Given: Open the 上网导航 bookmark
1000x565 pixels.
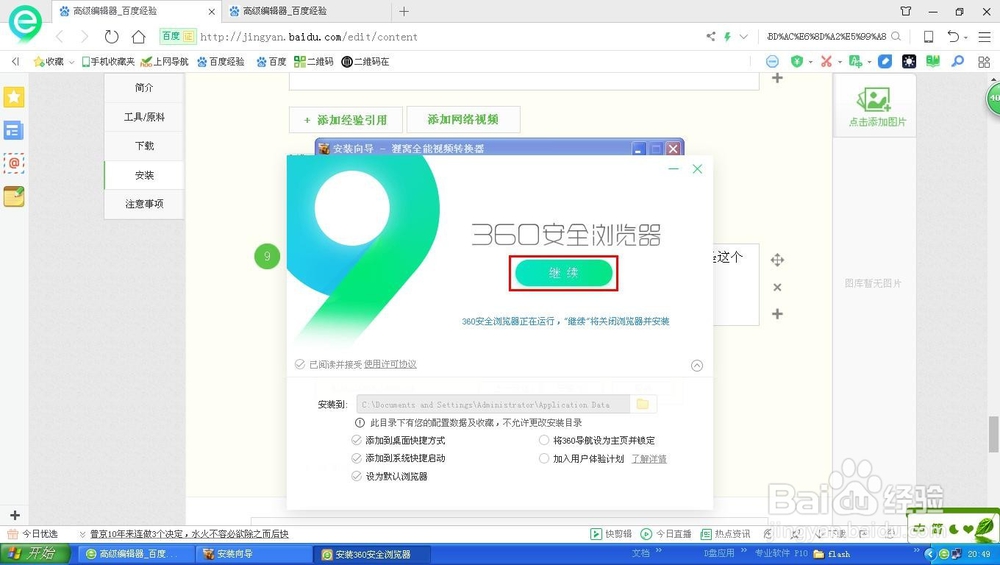Looking at the screenshot, I should 165,61.
